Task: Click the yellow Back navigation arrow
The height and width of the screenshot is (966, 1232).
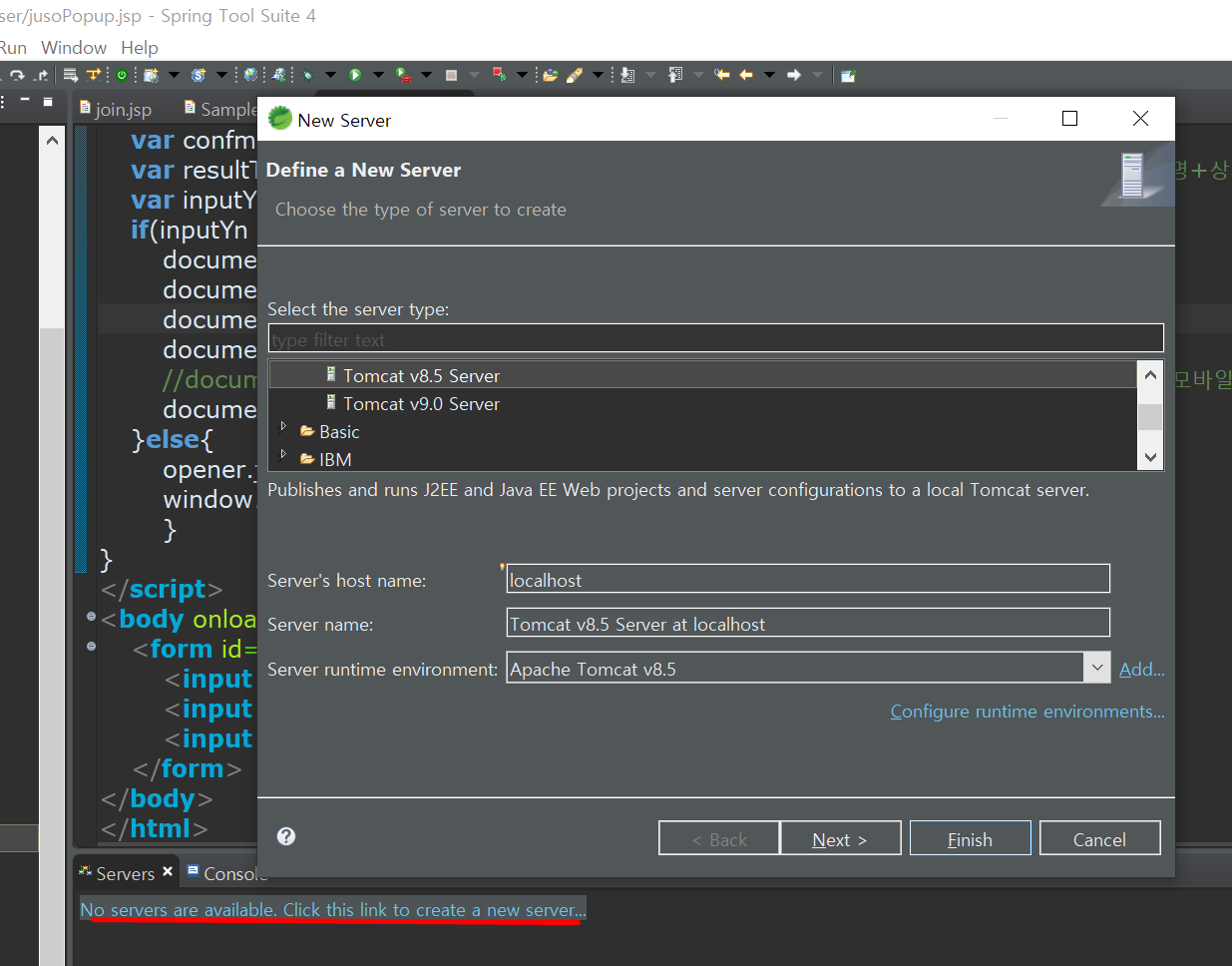Action: (746, 75)
